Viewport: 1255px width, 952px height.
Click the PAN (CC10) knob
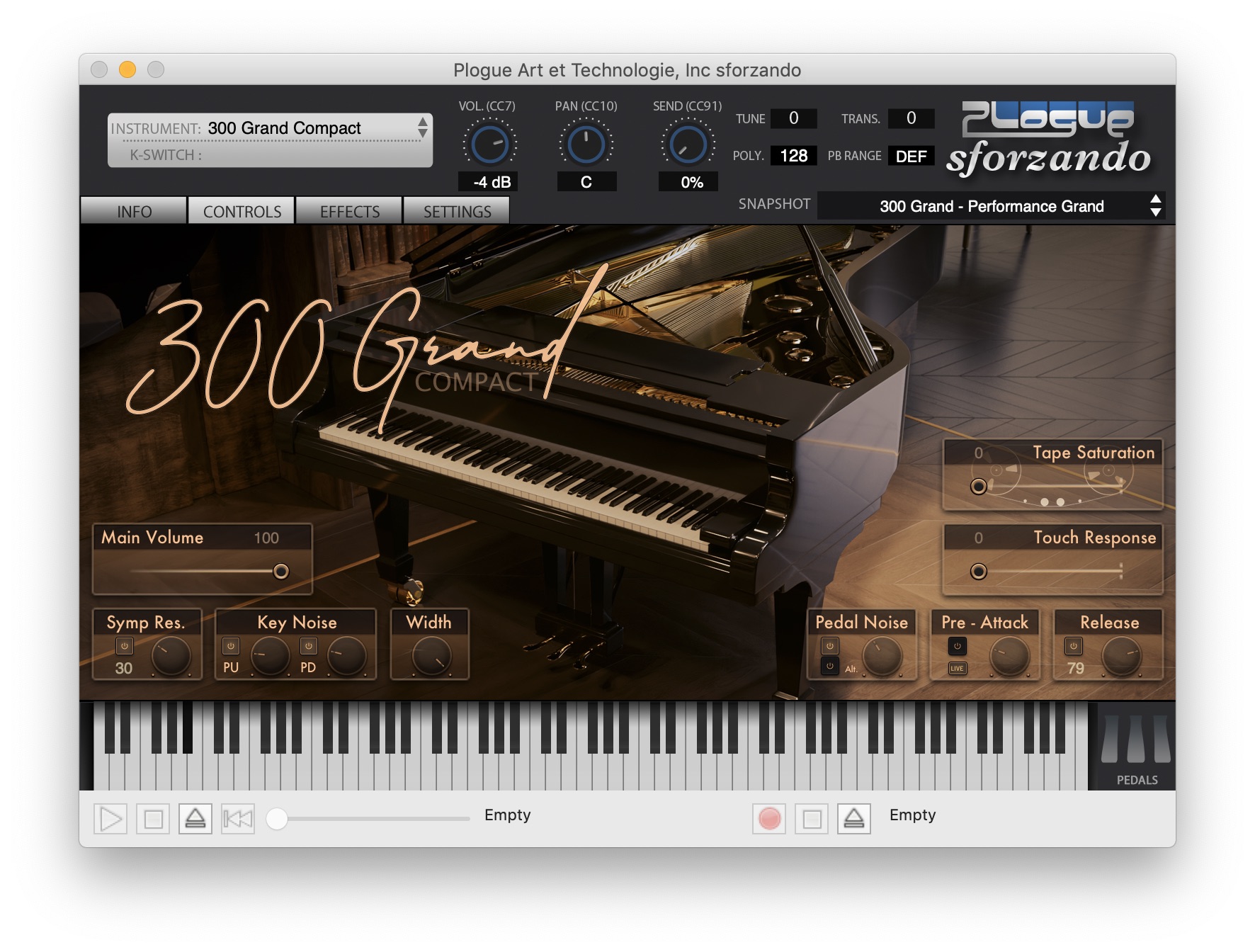pyautogui.click(x=586, y=144)
